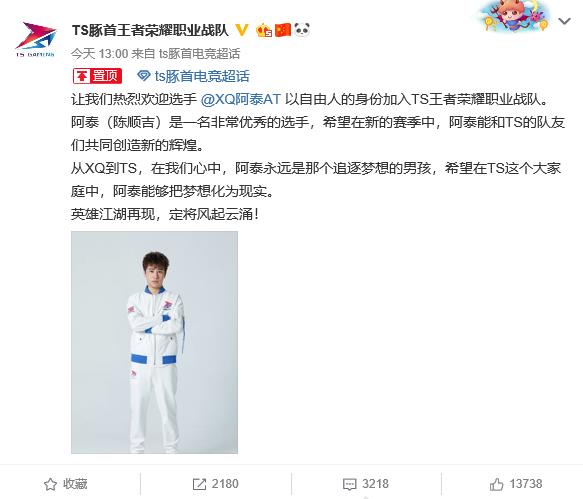This screenshot has height=499, width=583.
Task: Open the ts豚首电竞超话 topic link
Action: 202,76
